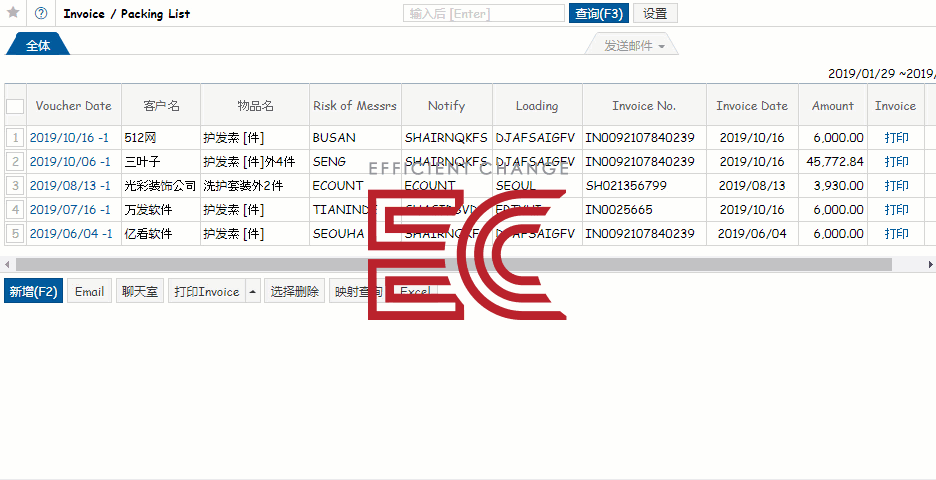Click item cell 洗护套装外2件
Image resolution: width=936 pixels, height=480 pixels.
click(255, 186)
